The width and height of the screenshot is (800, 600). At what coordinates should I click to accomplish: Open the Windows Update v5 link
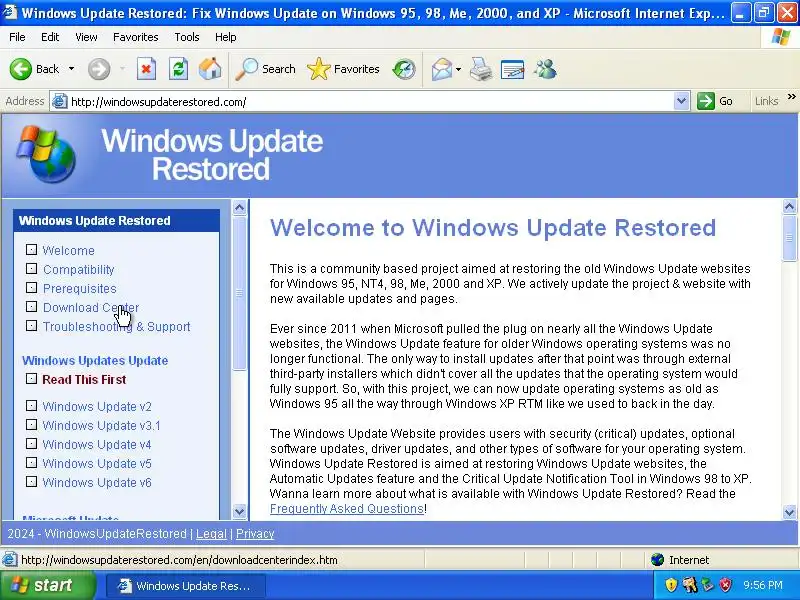point(97,463)
